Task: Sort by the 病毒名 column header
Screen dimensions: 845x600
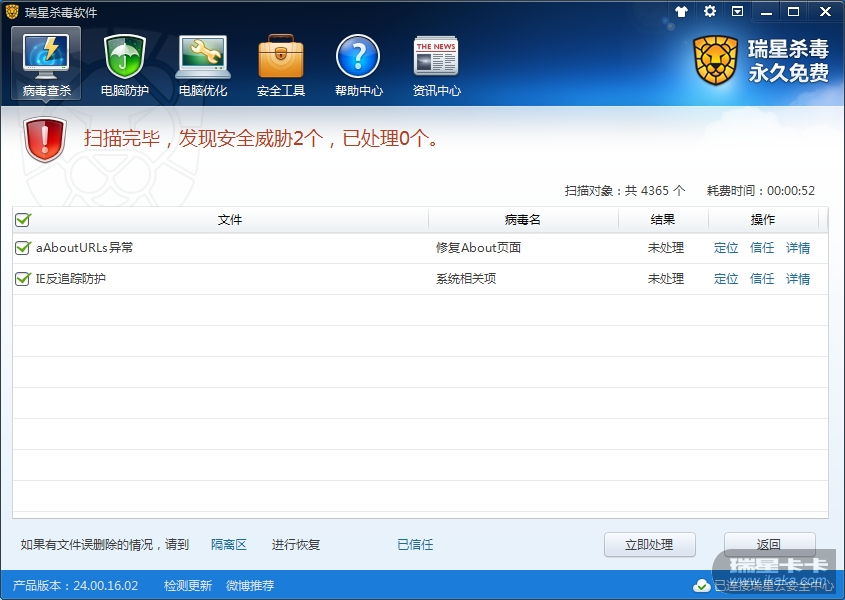Action: 523,219
